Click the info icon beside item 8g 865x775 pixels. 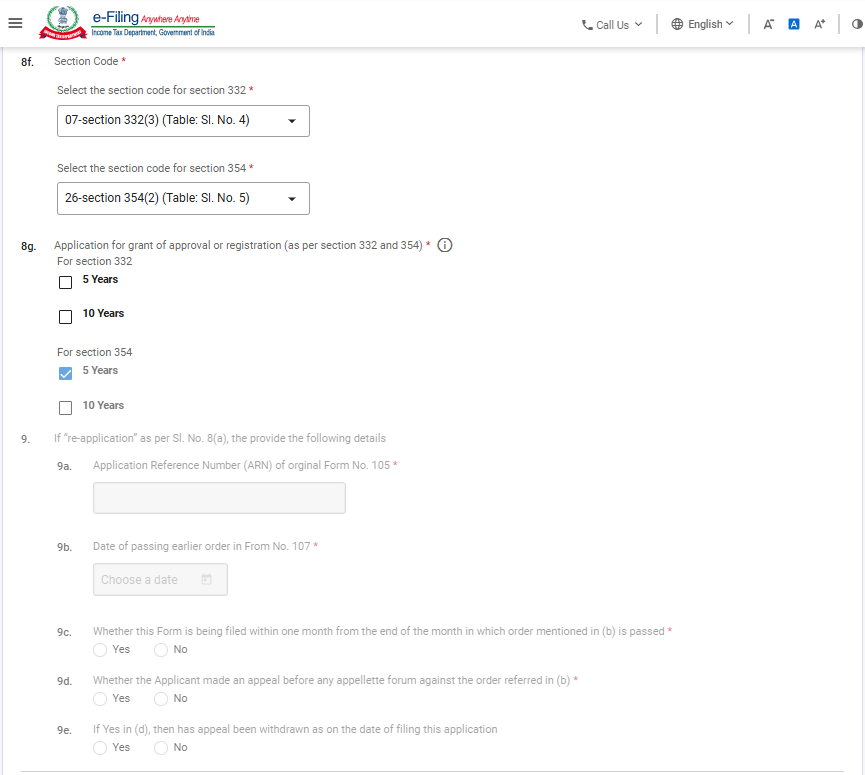pos(445,245)
